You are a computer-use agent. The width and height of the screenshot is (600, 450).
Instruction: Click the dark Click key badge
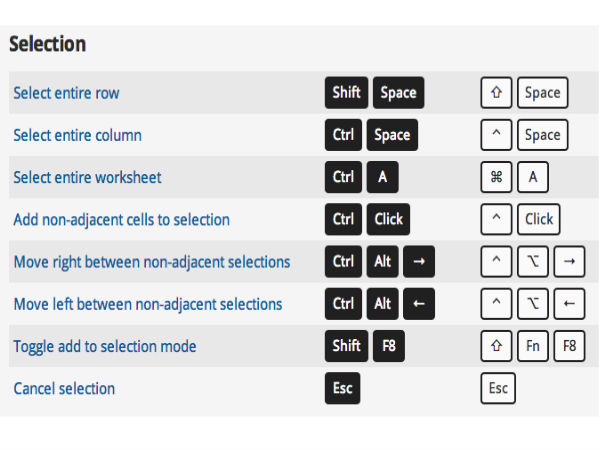(x=388, y=220)
